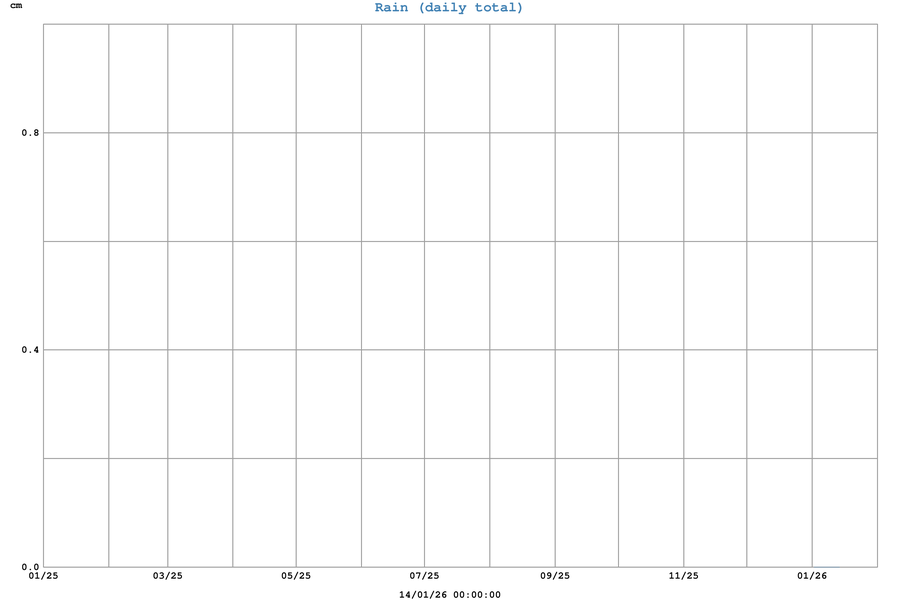Select the 0.4 y-axis tick label
Image resolution: width=900 pixels, height=600 pixels.
[x=30, y=350]
